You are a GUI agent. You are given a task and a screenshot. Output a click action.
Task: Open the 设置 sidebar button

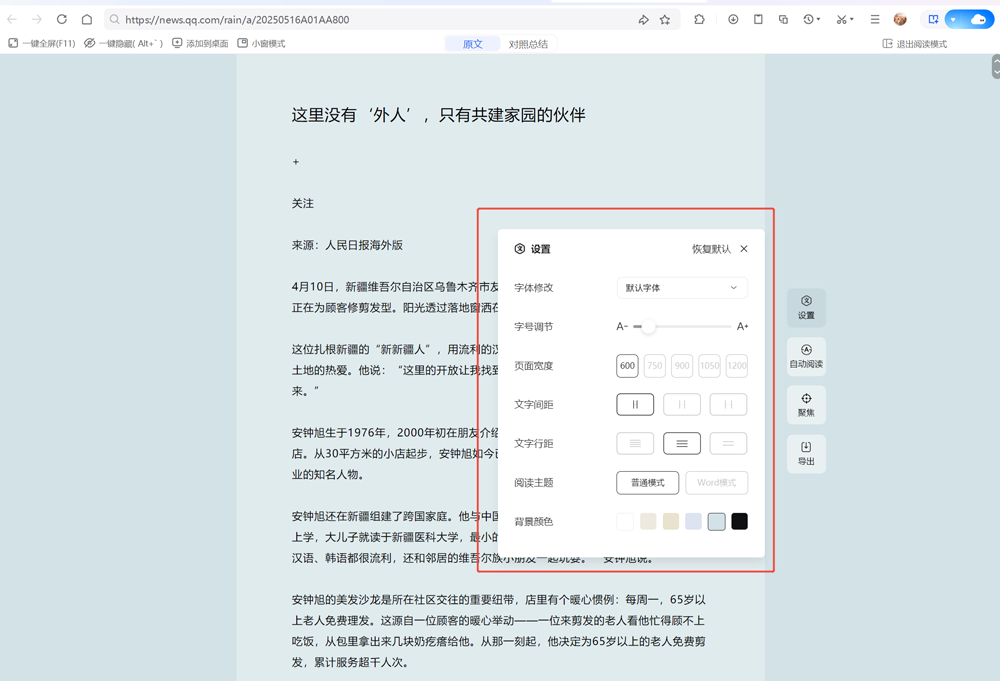click(806, 307)
